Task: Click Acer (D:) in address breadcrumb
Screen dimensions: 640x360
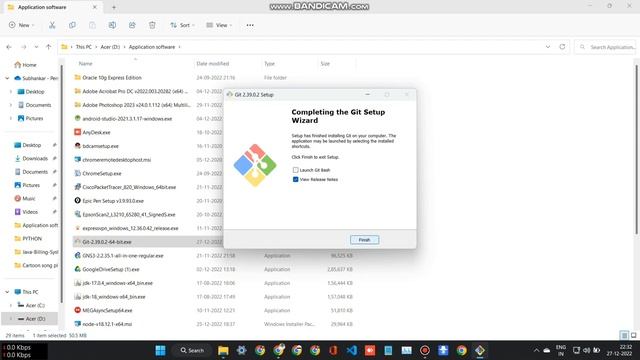Action: [x=110, y=47]
